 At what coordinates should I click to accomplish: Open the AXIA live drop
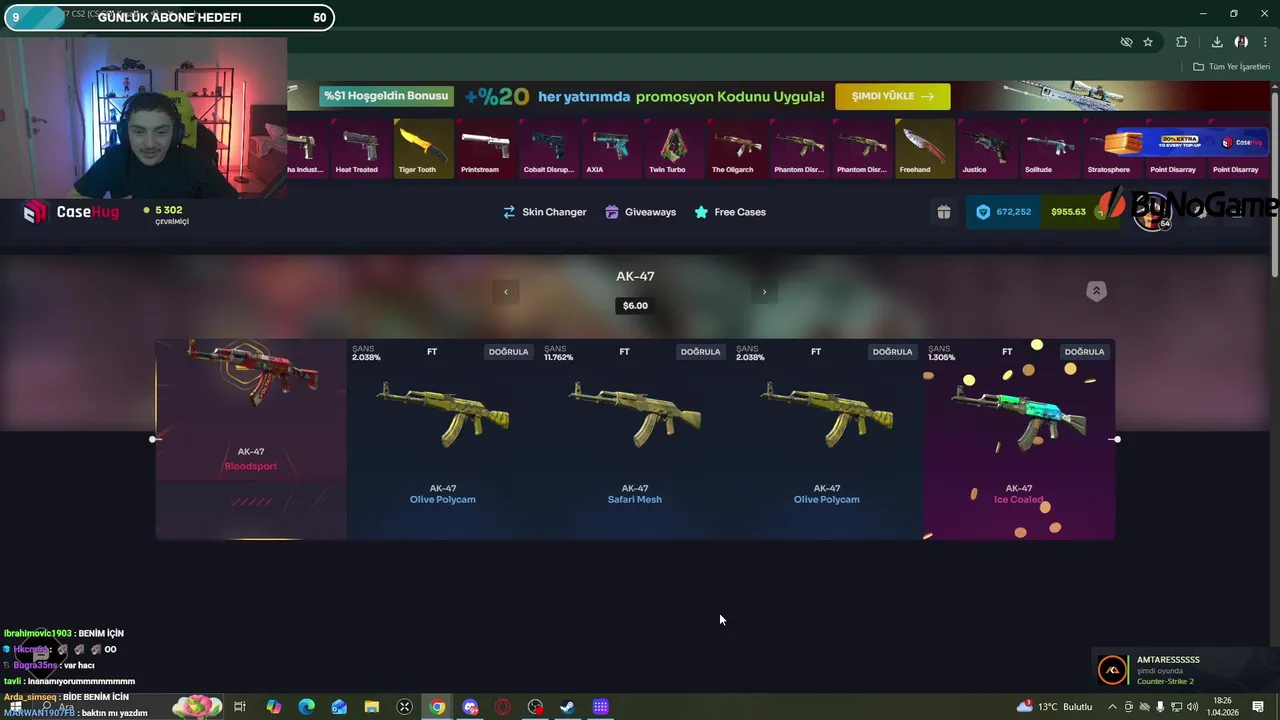pos(611,148)
